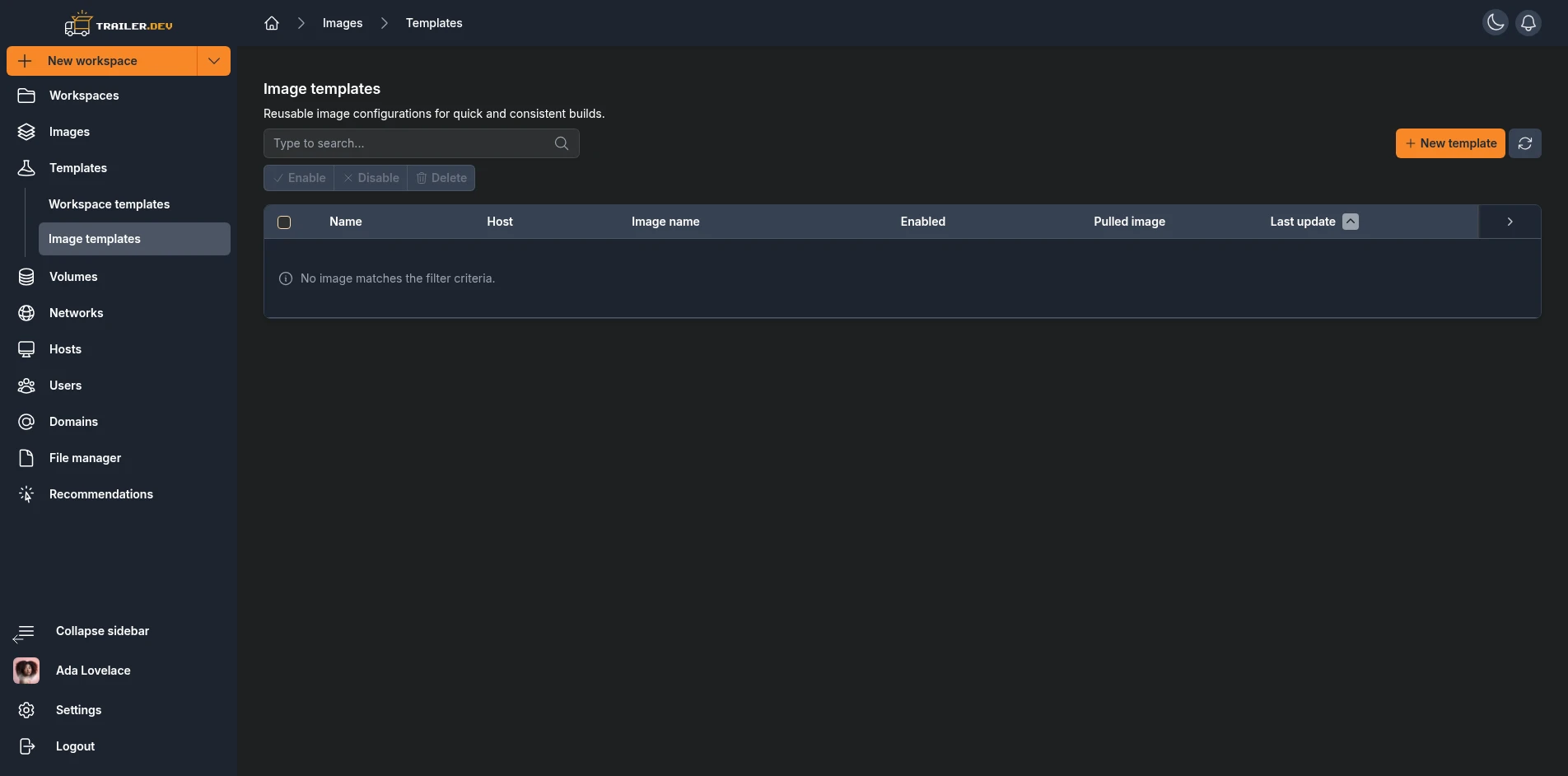
Task: Click Templates breadcrumb link
Action: tap(434, 23)
